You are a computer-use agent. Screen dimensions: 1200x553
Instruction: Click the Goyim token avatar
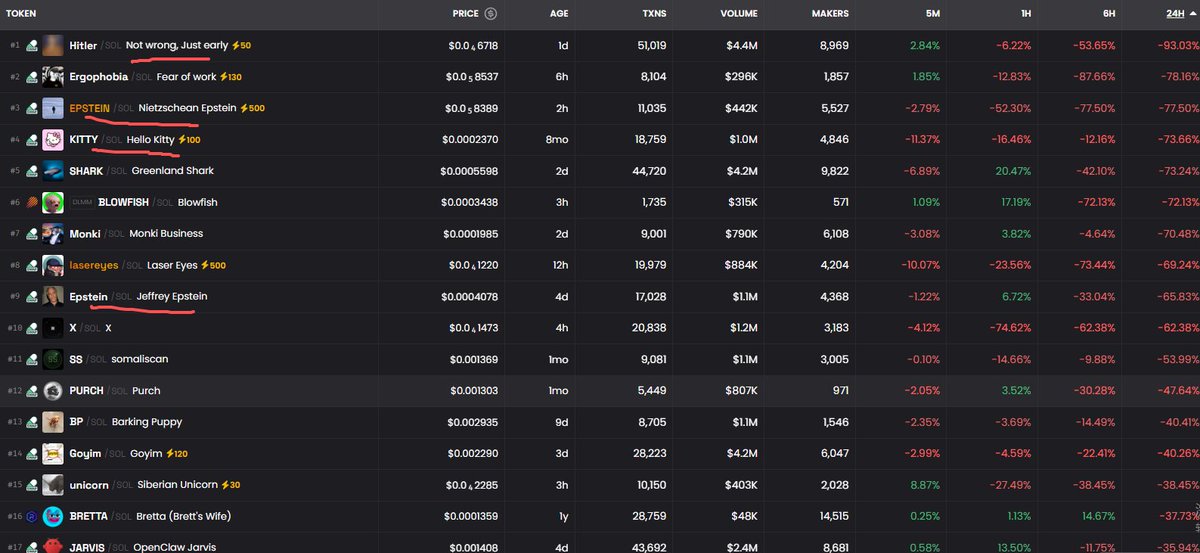[53, 454]
